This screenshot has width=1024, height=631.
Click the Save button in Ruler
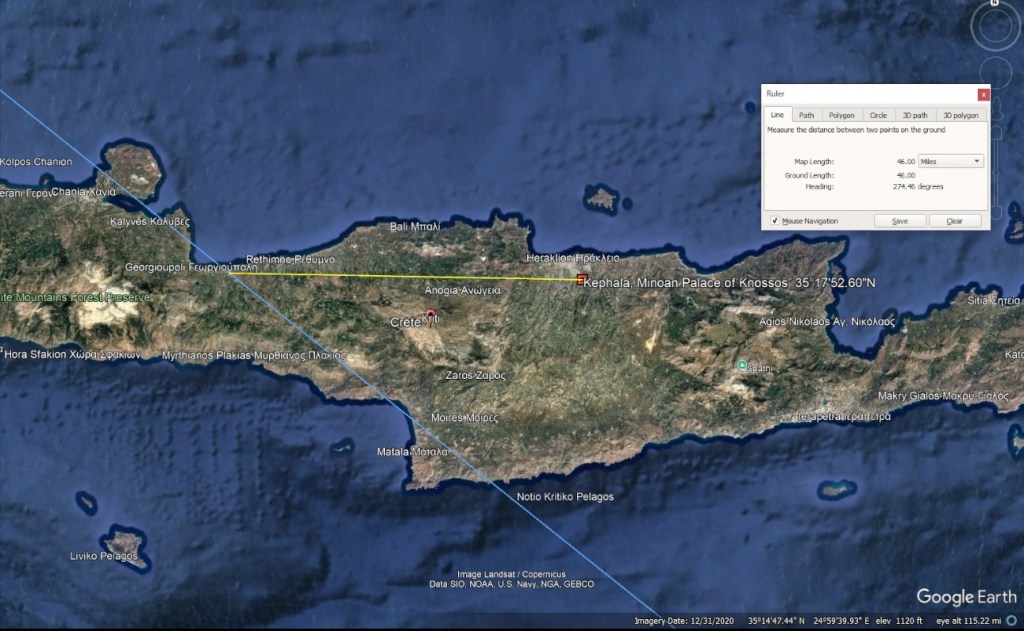coord(899,221)
